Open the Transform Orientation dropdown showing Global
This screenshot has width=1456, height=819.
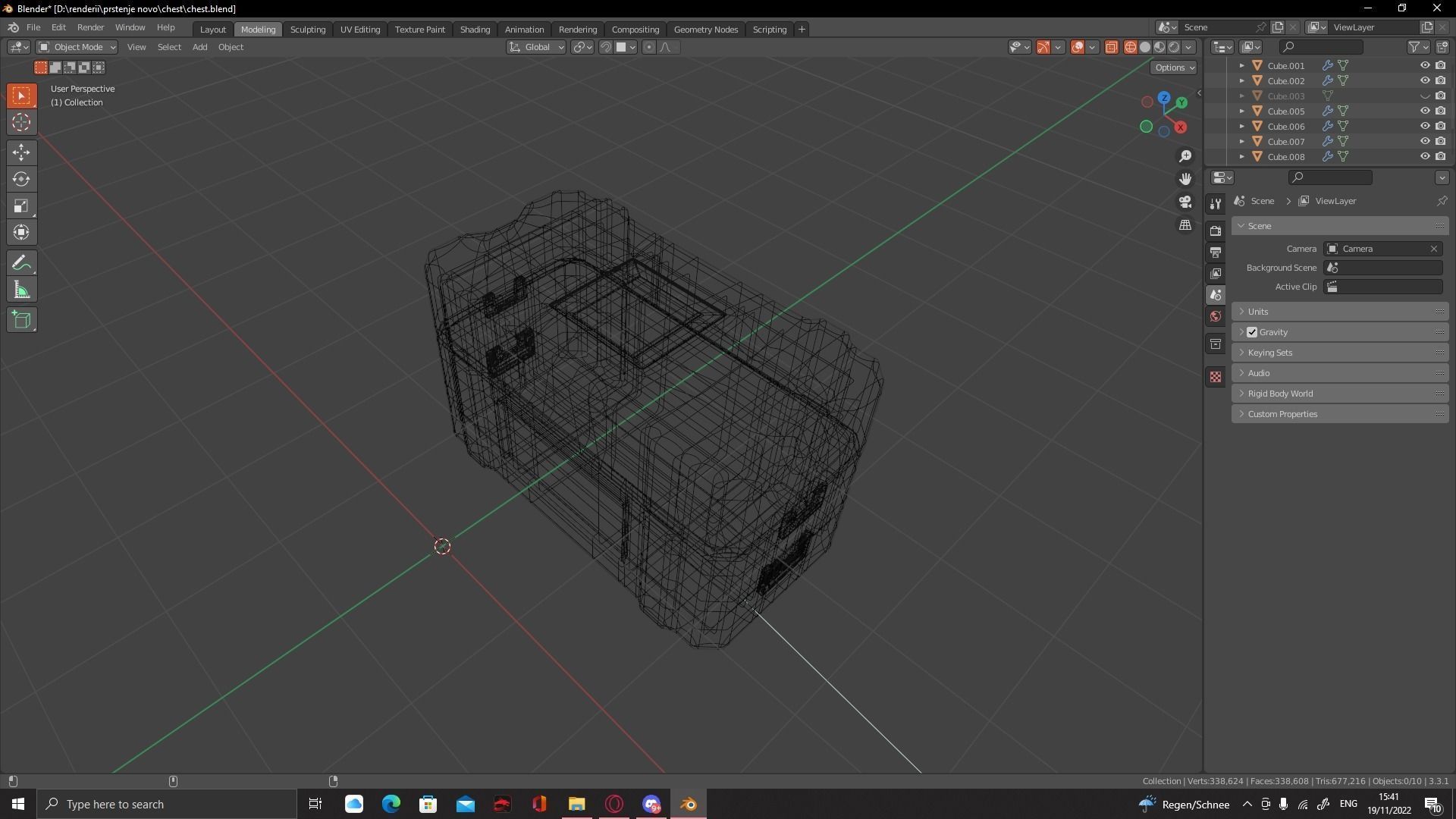click(x=536, y=47)
